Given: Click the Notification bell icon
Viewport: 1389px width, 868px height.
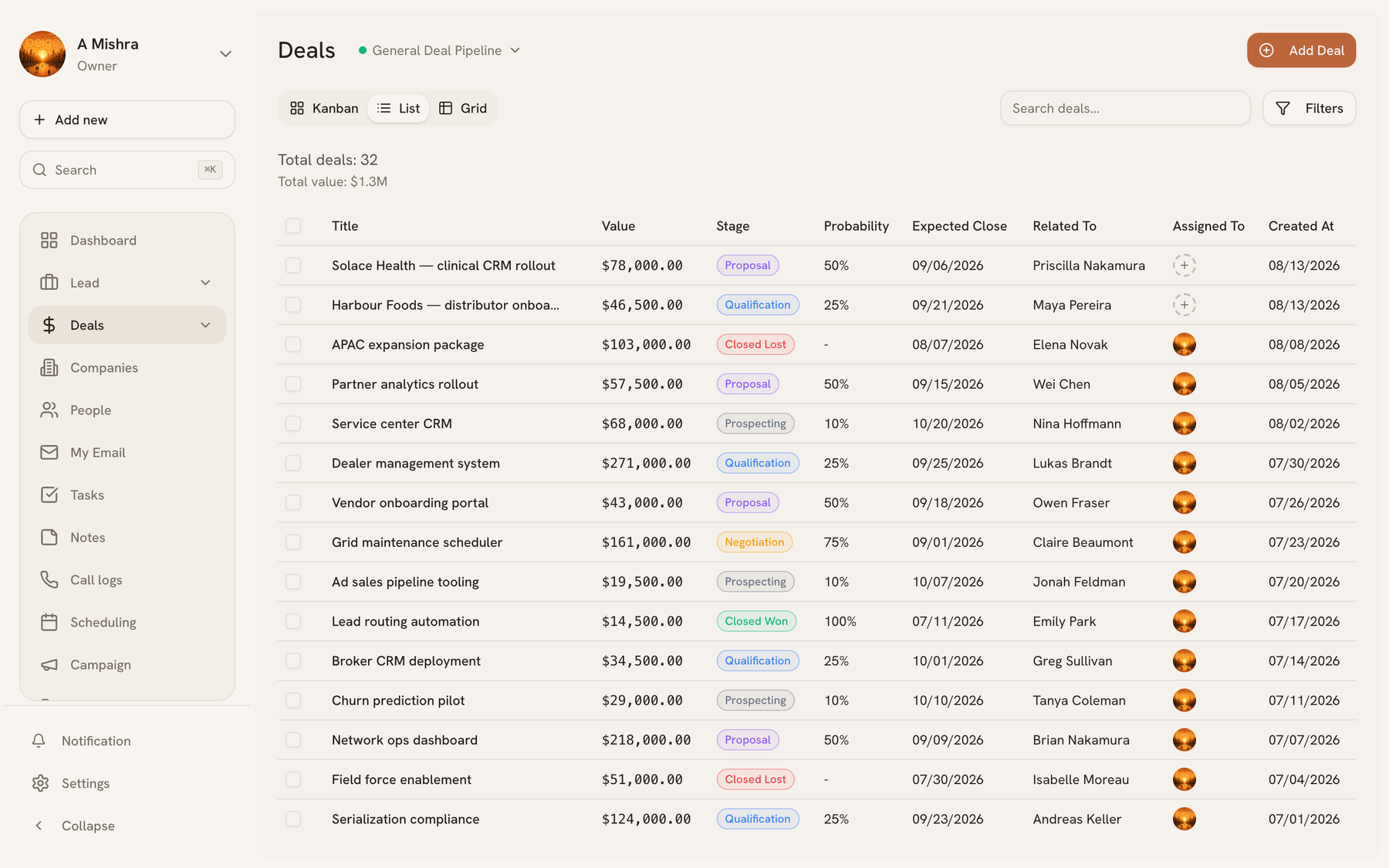Looking at the screenshot, I should tap(39, 741).
